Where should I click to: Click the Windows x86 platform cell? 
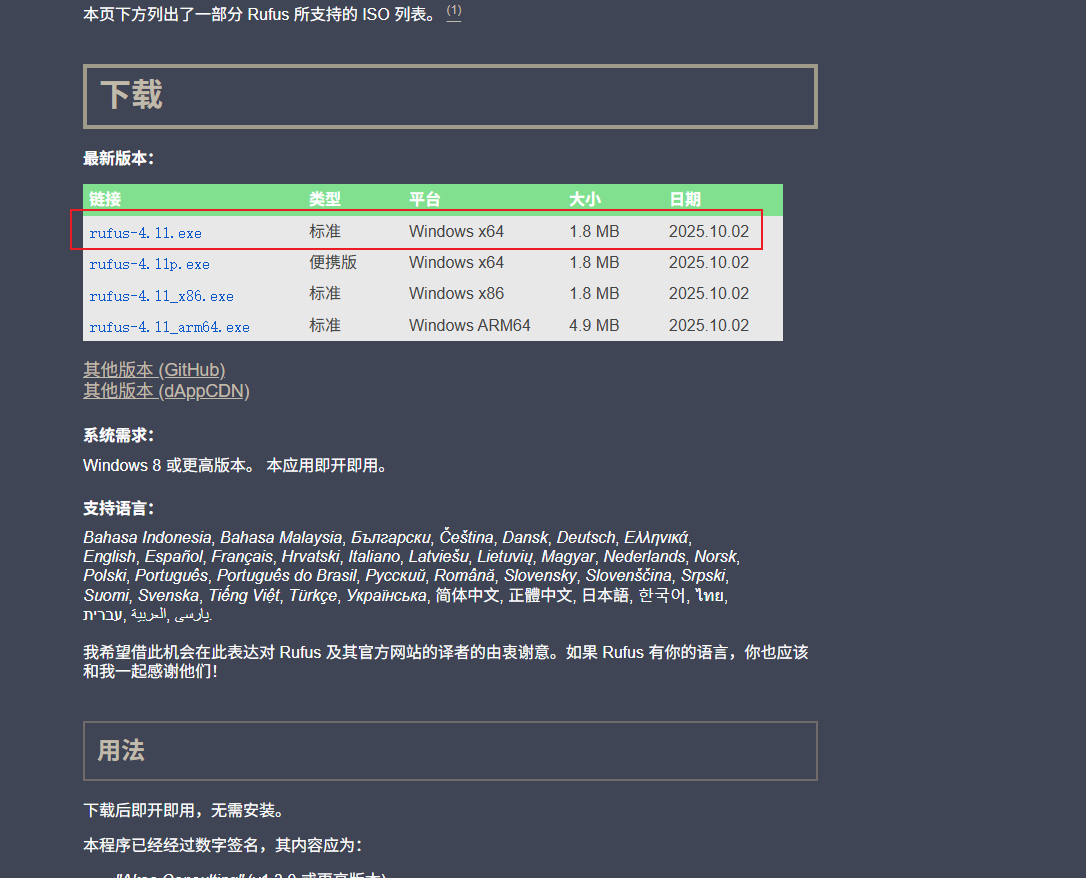pyautogui.click(x=456, y=294)
